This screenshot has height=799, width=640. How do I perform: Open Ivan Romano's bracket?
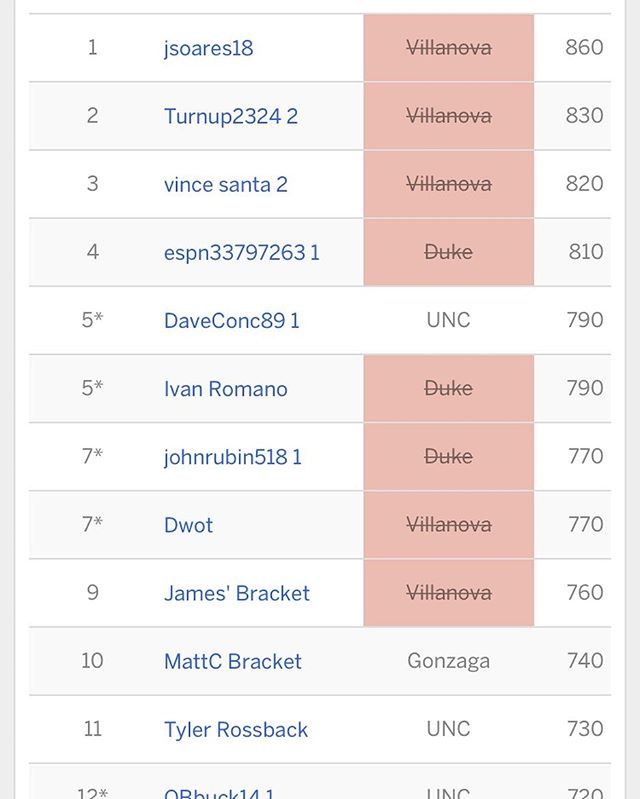click(225, 388)
